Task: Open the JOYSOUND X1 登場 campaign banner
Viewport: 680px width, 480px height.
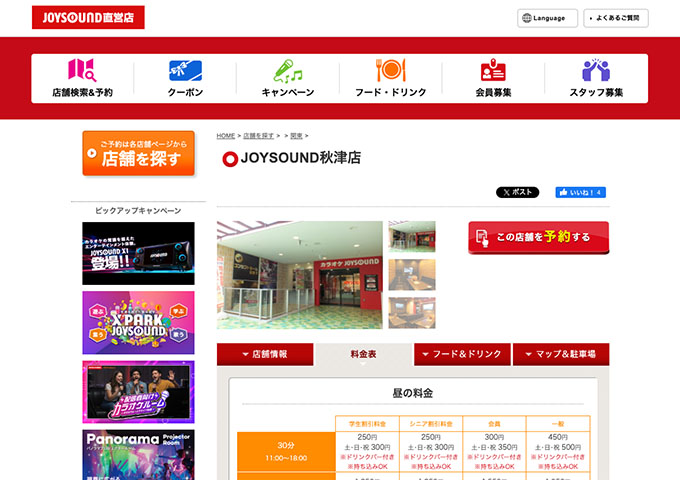Action: point(138,253)
